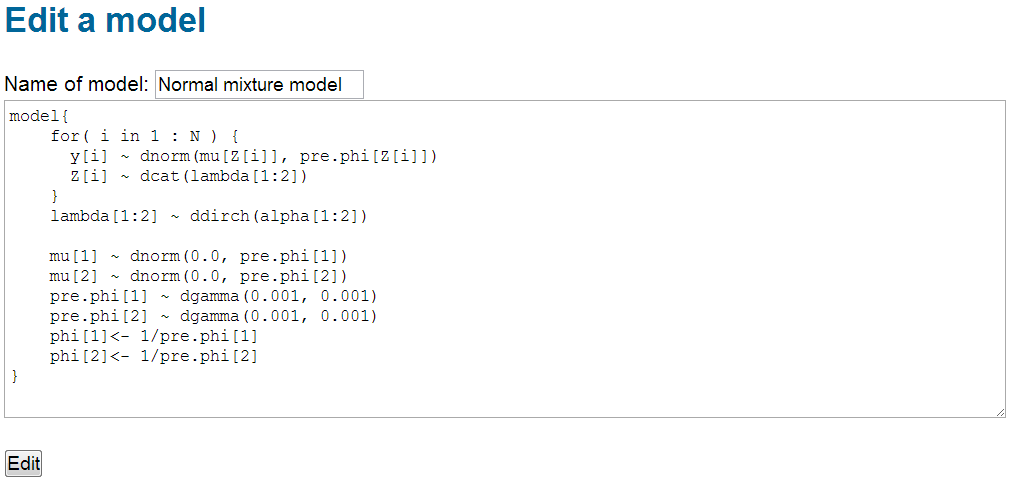This screenshot has width=1013, height=482.
Task: Click the pre.phi[2] ~ dgamma line
Action: [213, 316]
